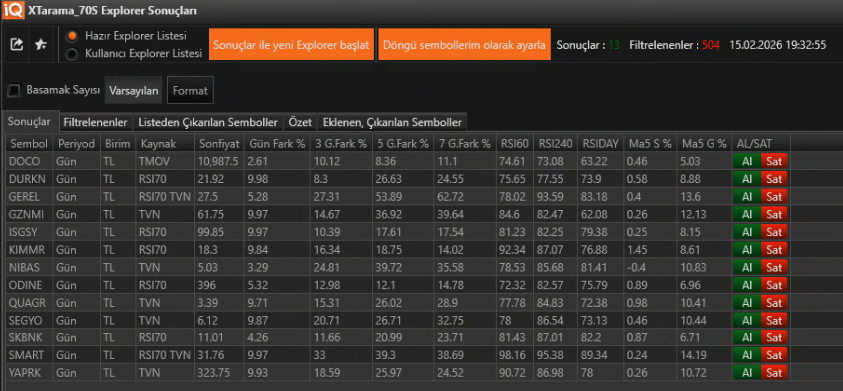Screen dimensions: 843x391
Task: Click Al button for DOCO
Action: 747,161
